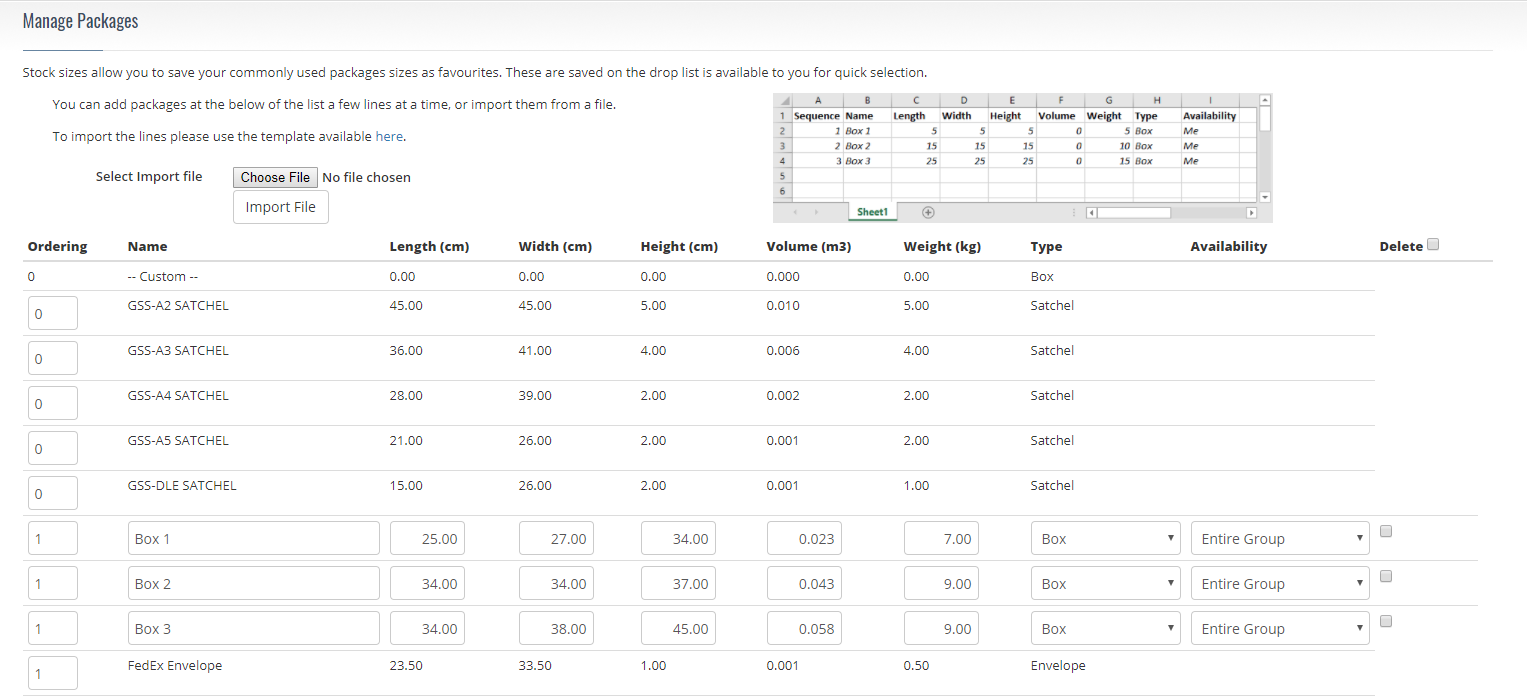This screenshot has height=698, width=1527.
Task: Click the 'Manage Packages' page heading
Action: [80, 21]
